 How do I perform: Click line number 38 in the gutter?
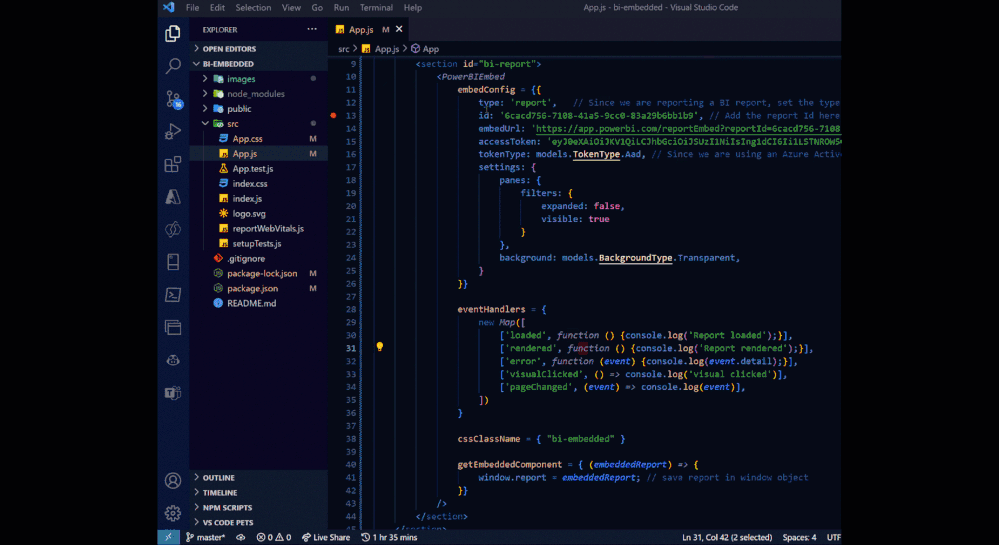[x=351, y=439]
